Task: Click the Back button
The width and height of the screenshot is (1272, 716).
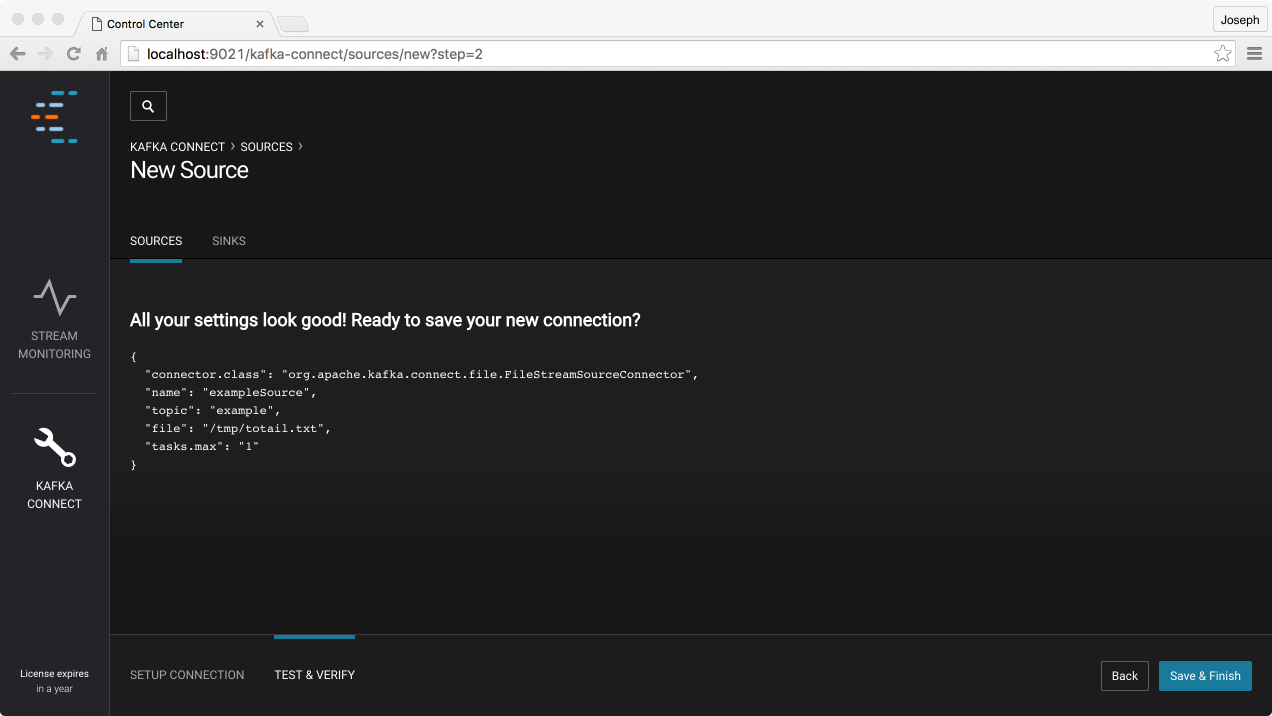Action: [x=1125, y=676]
